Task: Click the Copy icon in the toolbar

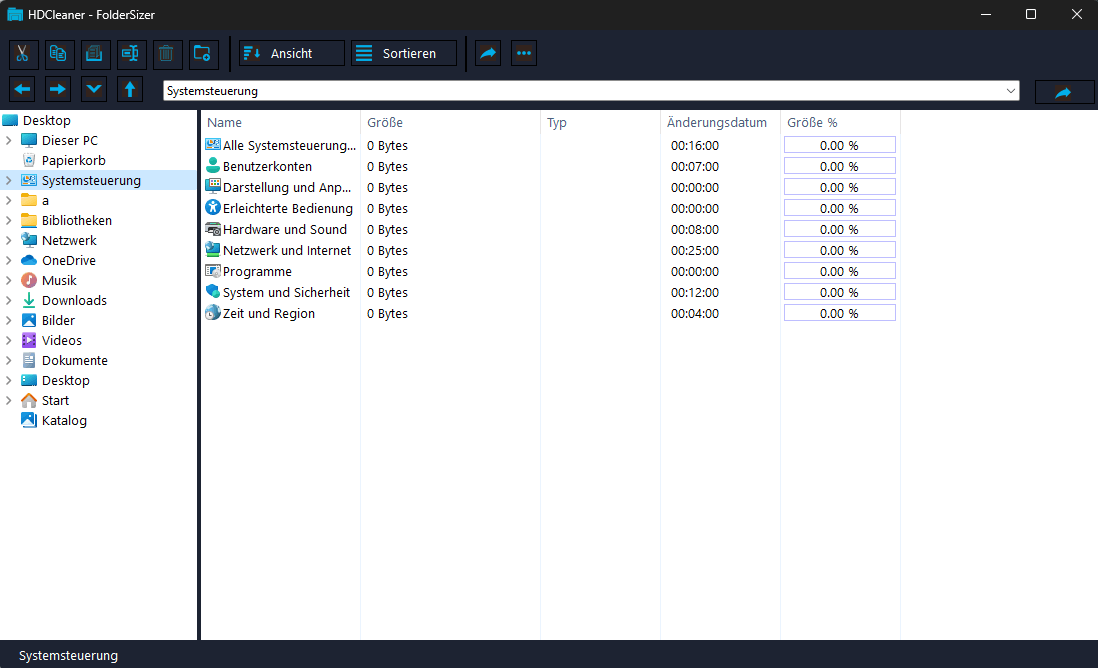Action: pyautogui.click(x=60, y=53)
